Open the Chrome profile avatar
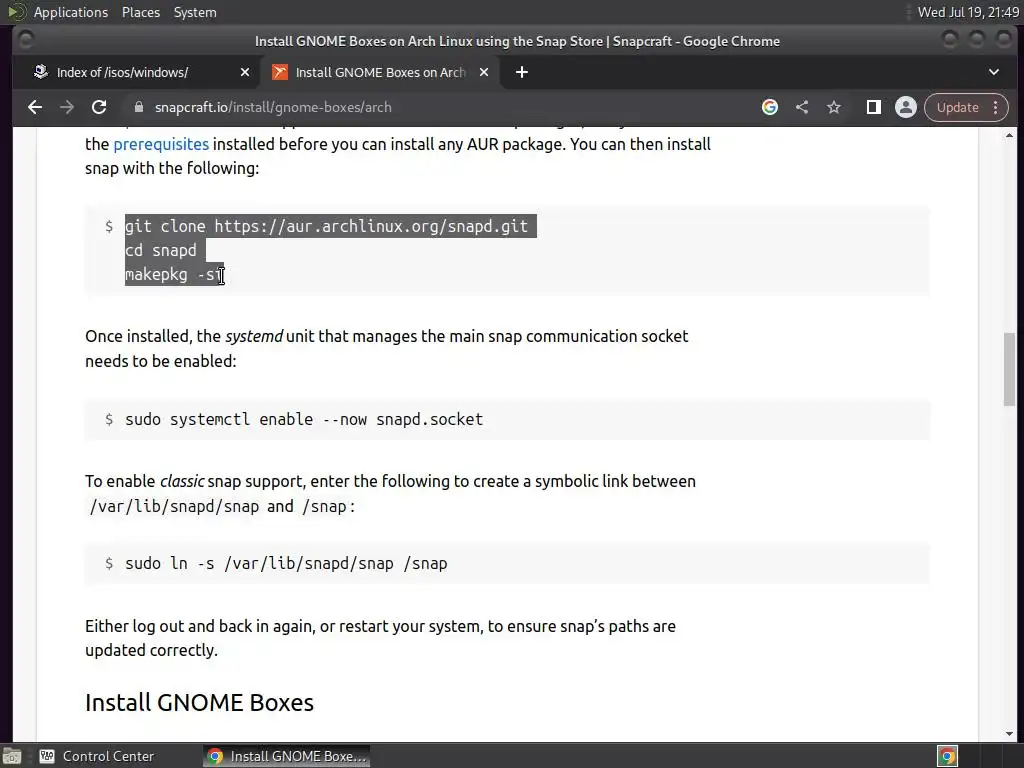This screenshot has height=768, width=1024. 906,107
